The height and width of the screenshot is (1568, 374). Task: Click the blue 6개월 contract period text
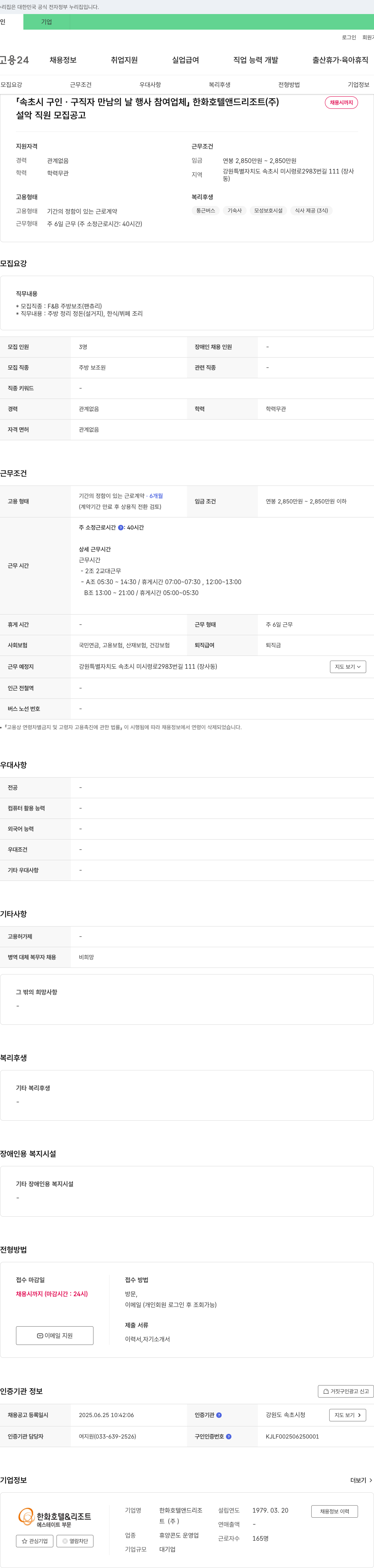pyautogui.click(x=156, y=496)
